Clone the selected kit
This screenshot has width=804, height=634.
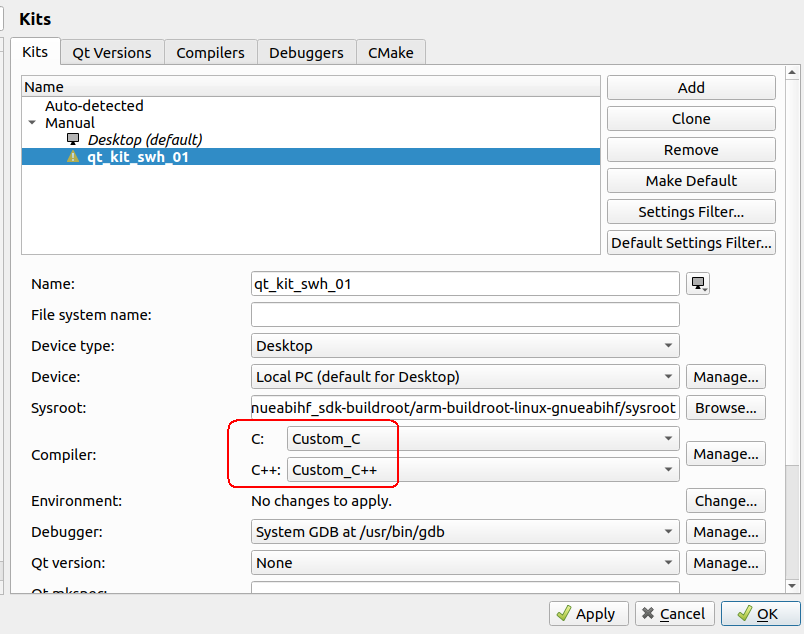(x=691, y=118)
